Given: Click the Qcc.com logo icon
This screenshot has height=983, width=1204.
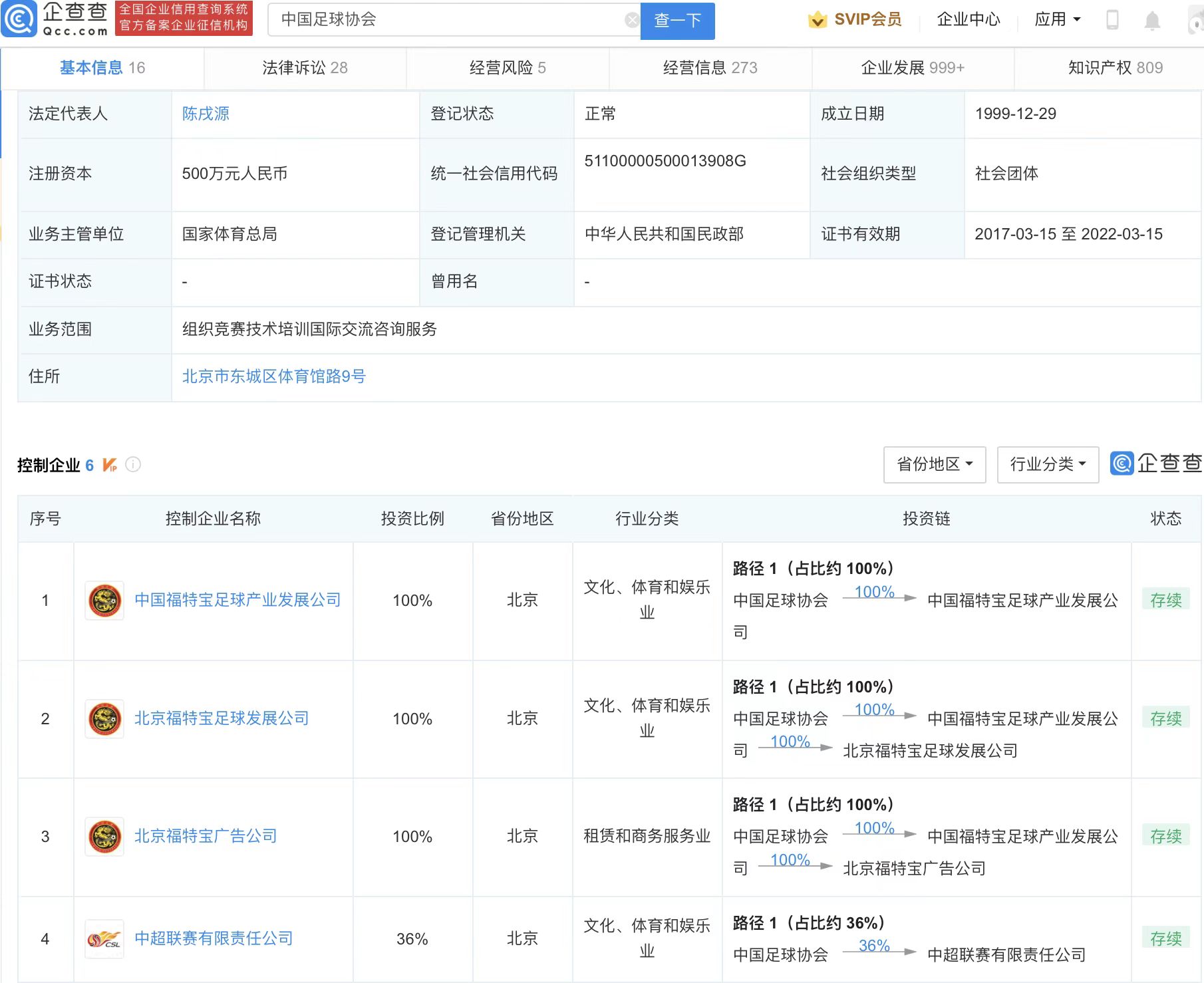Looking at the screenshot, I should pos(19,19).
